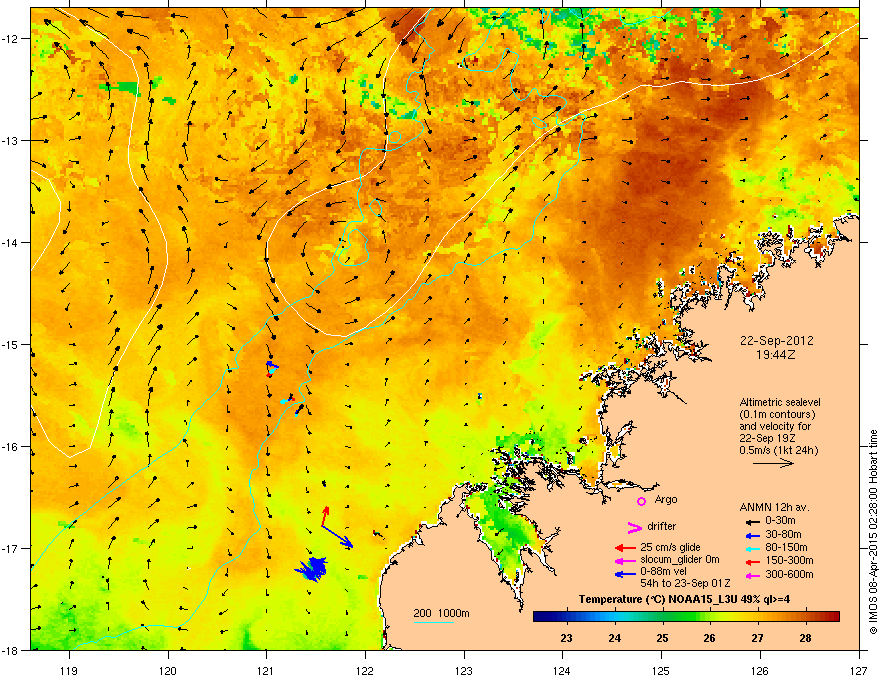Click the longitude axis label '119'

coord(70,670)
